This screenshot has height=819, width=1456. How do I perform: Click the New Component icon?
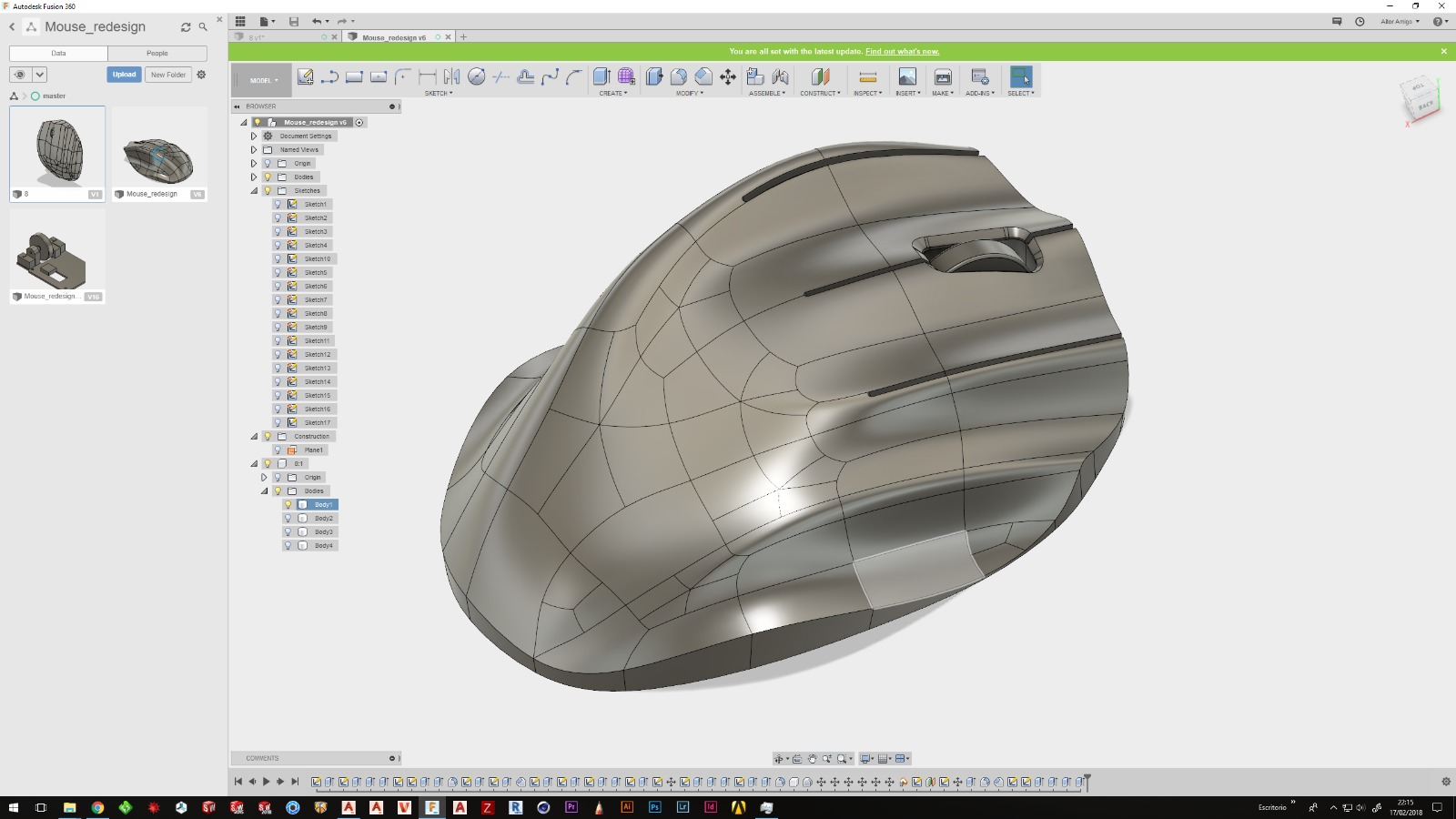(755, 77)
